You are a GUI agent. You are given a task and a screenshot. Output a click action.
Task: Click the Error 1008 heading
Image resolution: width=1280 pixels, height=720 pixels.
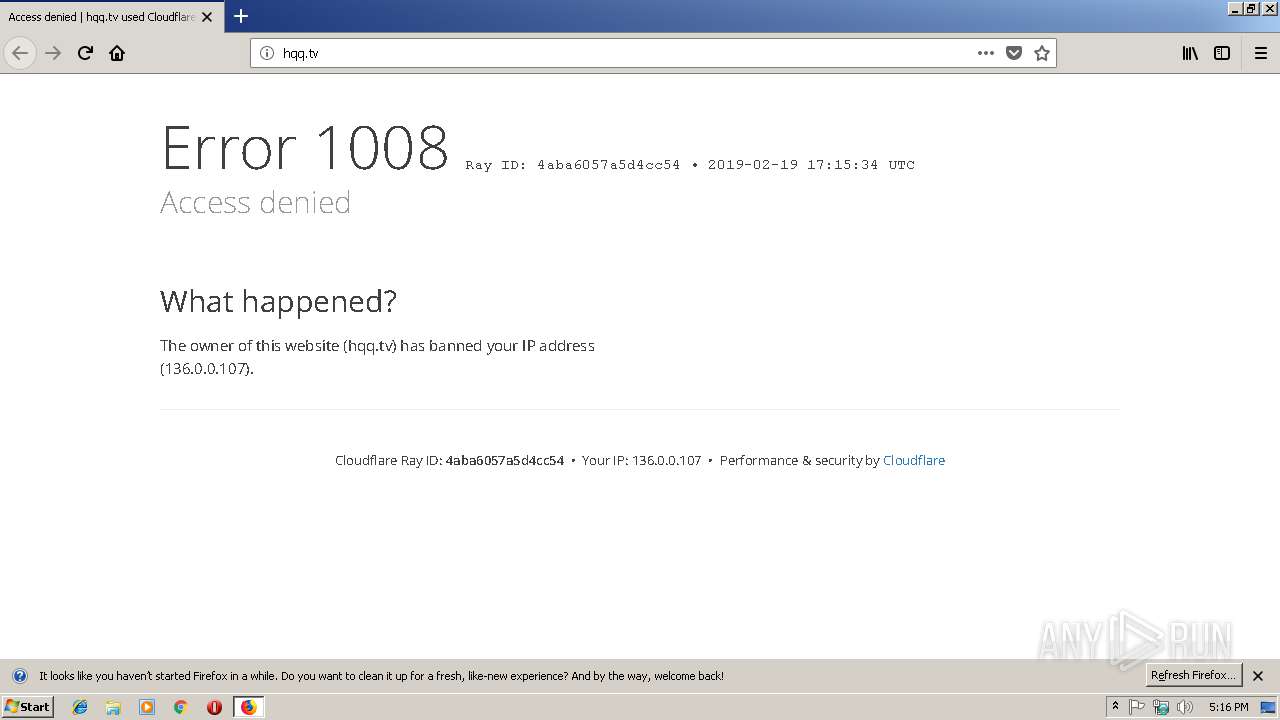point(305,148)
